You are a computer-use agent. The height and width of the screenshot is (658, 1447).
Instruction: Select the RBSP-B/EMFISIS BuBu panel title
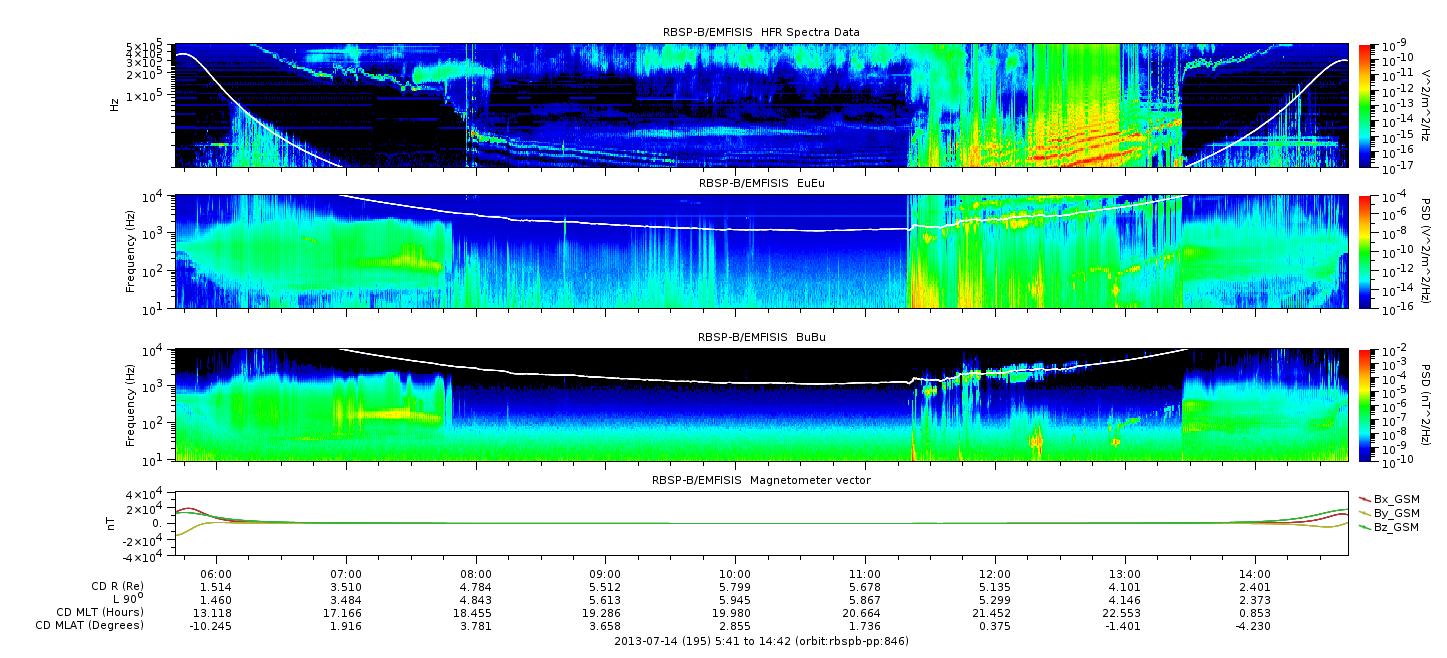pos(761,337)
